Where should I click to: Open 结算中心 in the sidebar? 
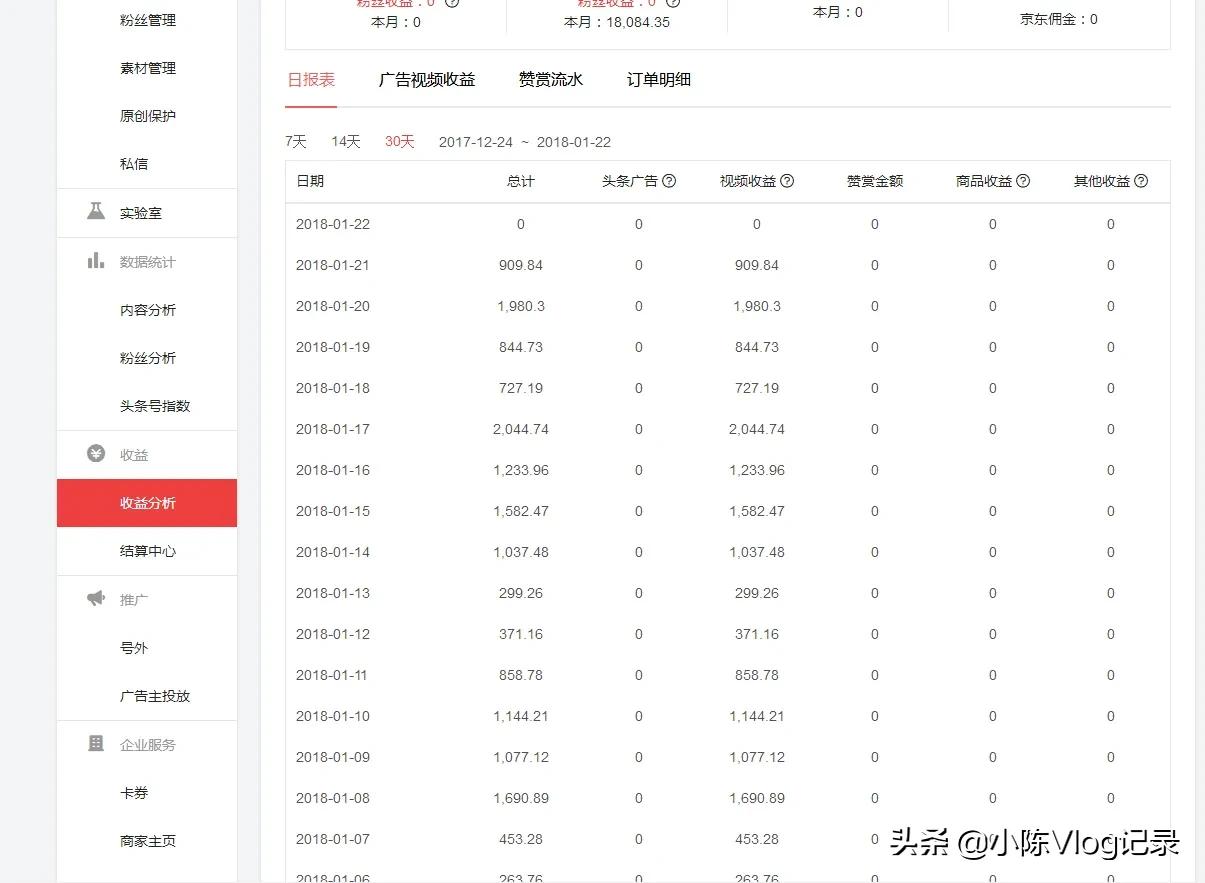click(148, 551)
